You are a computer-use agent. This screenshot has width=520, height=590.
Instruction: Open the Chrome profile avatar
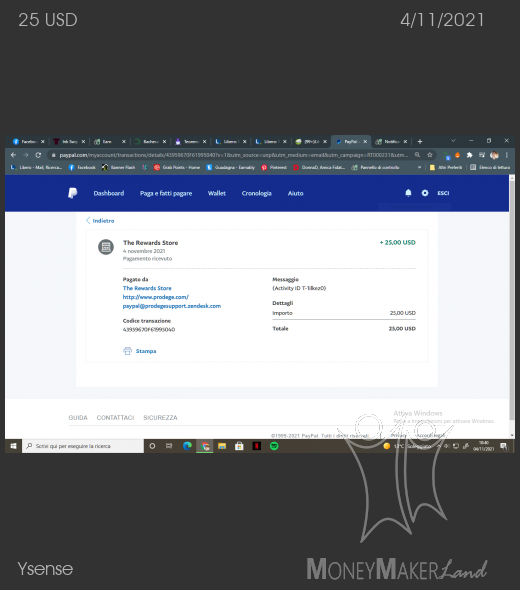494,155
